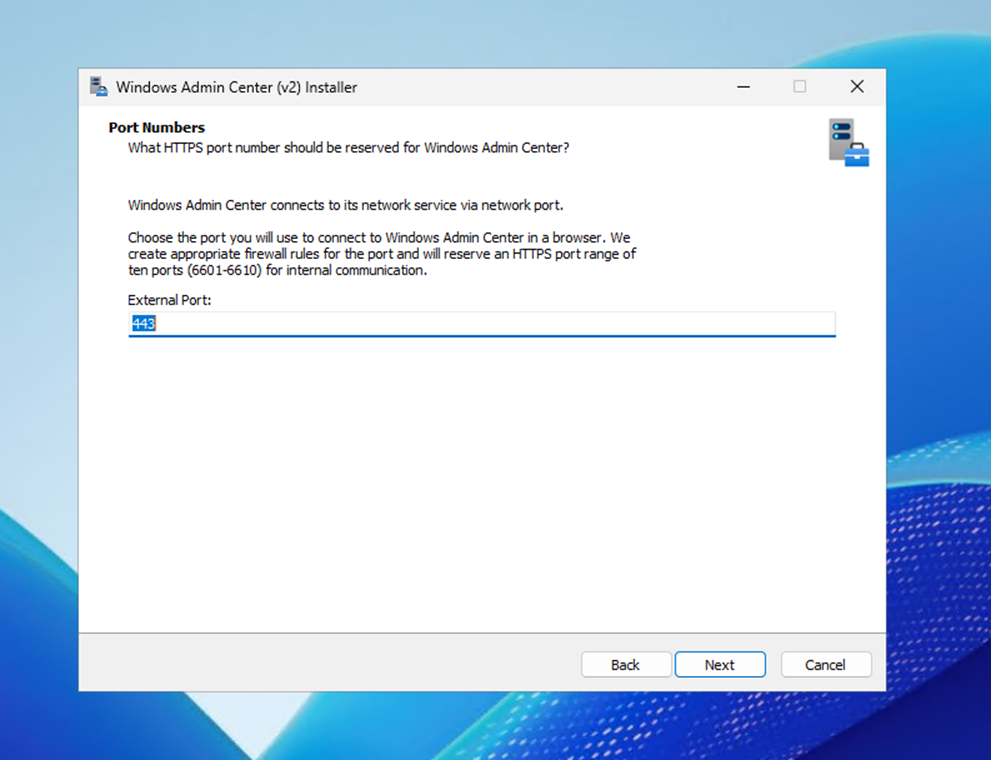The height and width of the screenshot is (760, 991).
Task: Click the server toolbox icon in header
Action: 848,142
